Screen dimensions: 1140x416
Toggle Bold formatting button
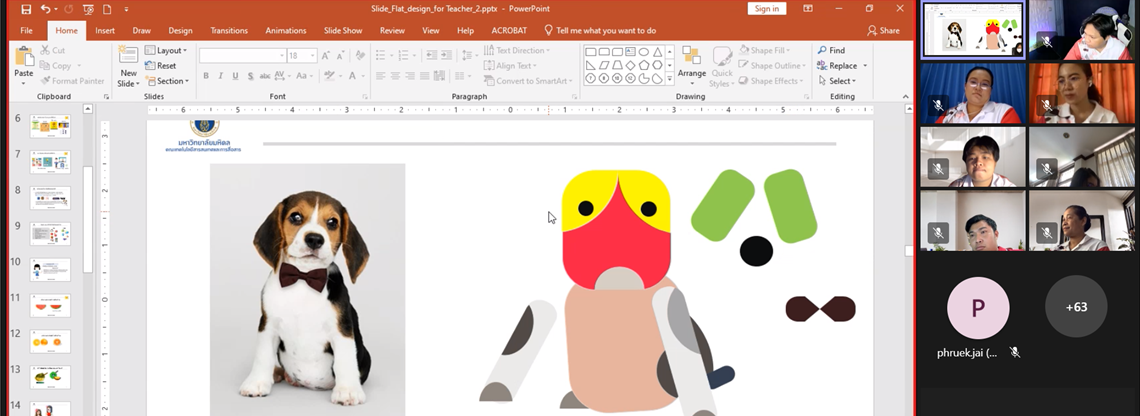tap(206, 76)
